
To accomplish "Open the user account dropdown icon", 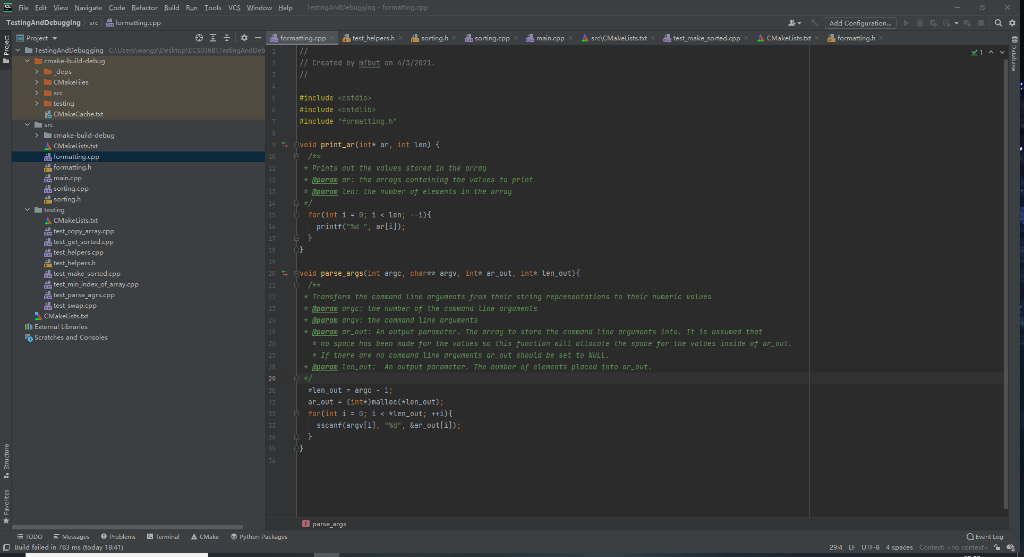I will click(795, 22).
